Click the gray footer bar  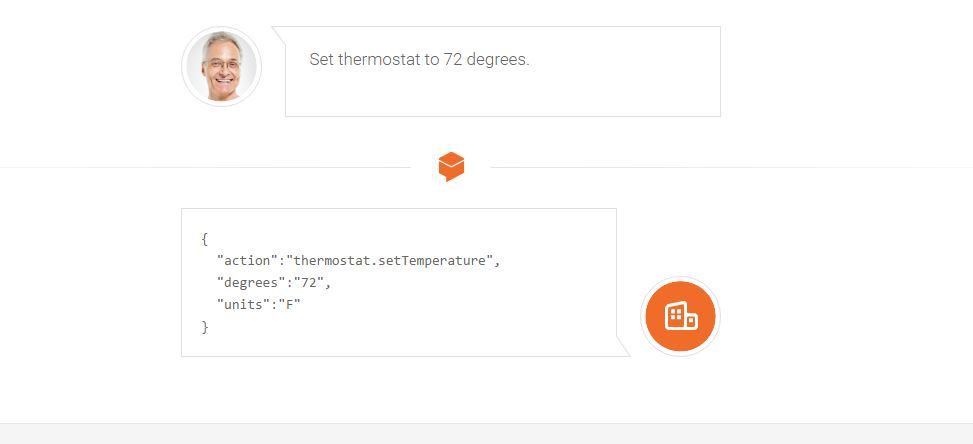(x=486, y=434)
